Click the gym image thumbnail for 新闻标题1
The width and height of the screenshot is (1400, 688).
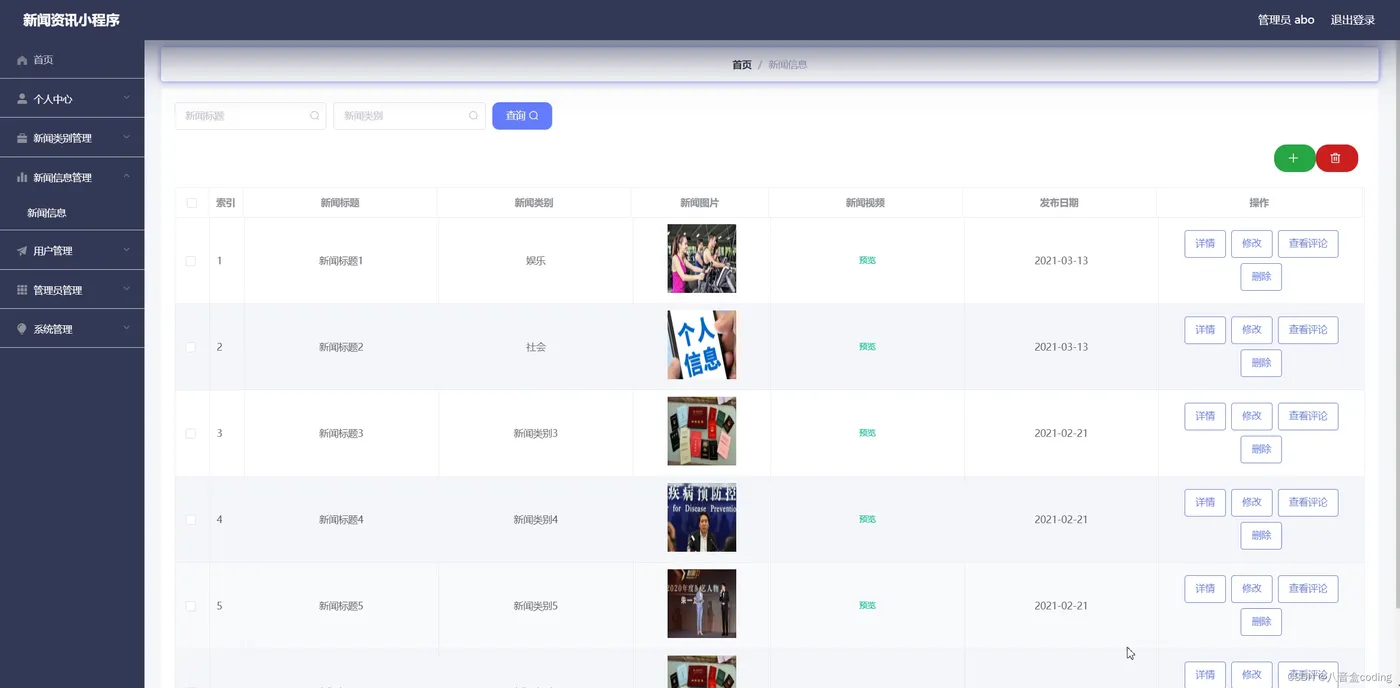(x=702, y=259)
